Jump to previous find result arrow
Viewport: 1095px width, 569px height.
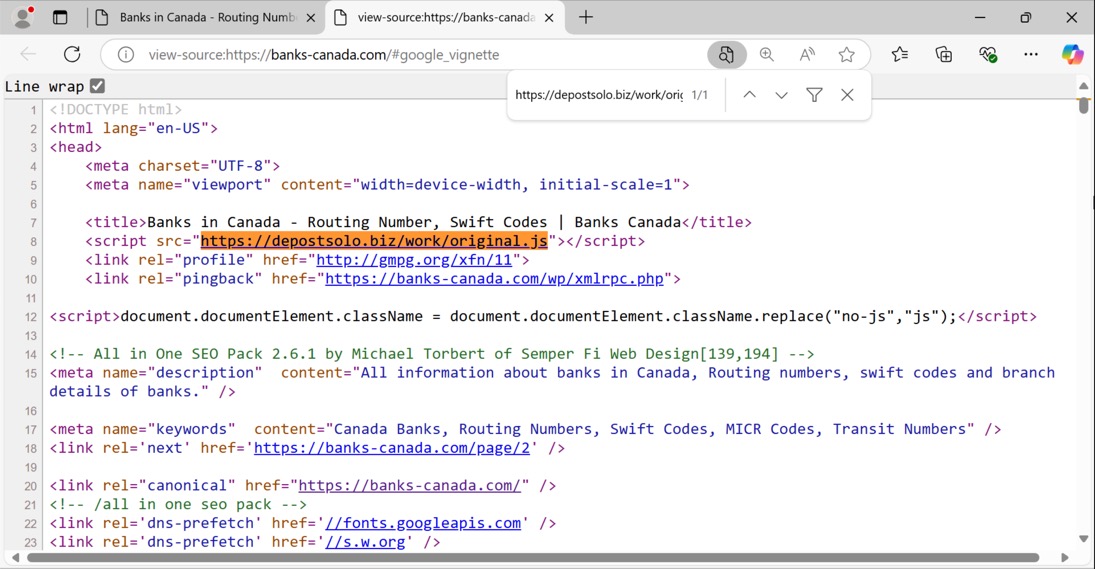tap(749, 95)
